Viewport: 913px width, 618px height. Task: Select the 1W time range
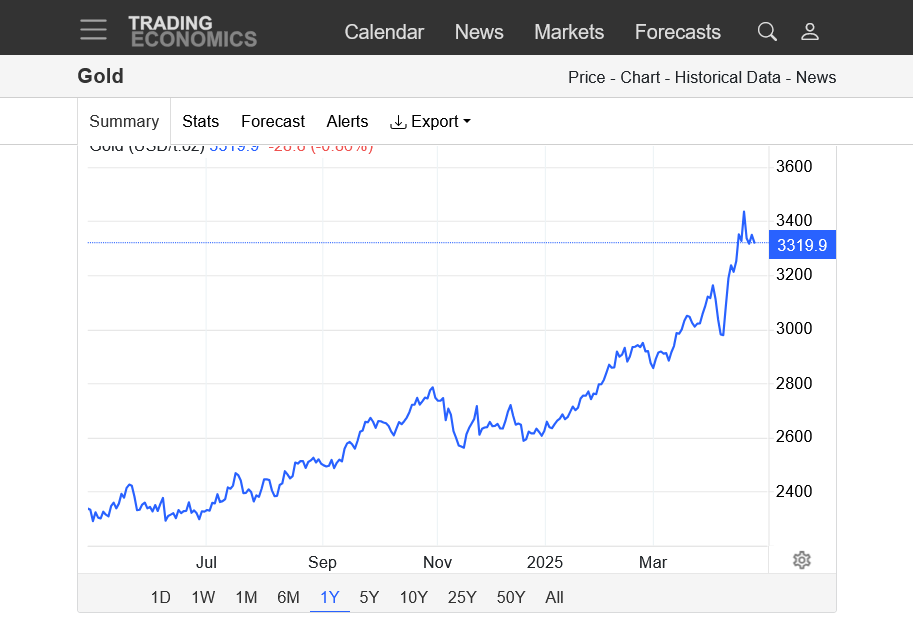click(x=203, y=597)
